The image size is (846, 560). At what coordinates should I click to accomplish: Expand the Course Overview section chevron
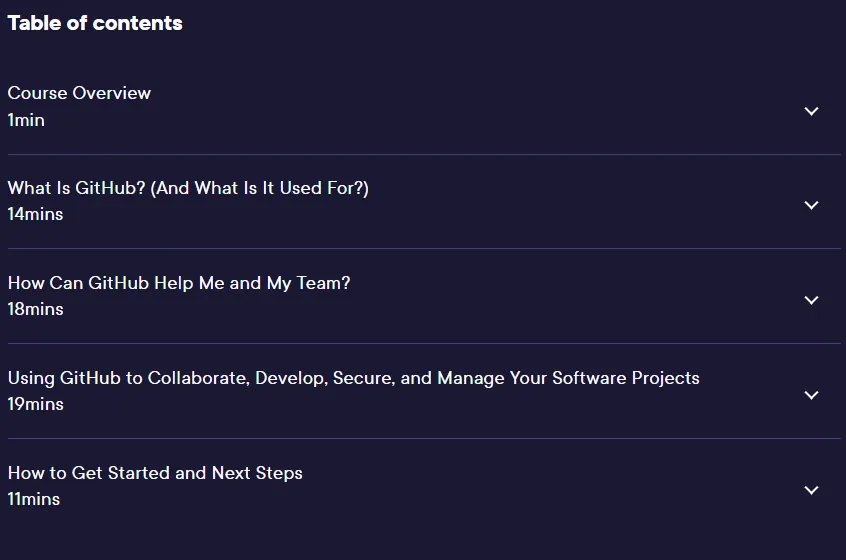click(x=811, y=111)
